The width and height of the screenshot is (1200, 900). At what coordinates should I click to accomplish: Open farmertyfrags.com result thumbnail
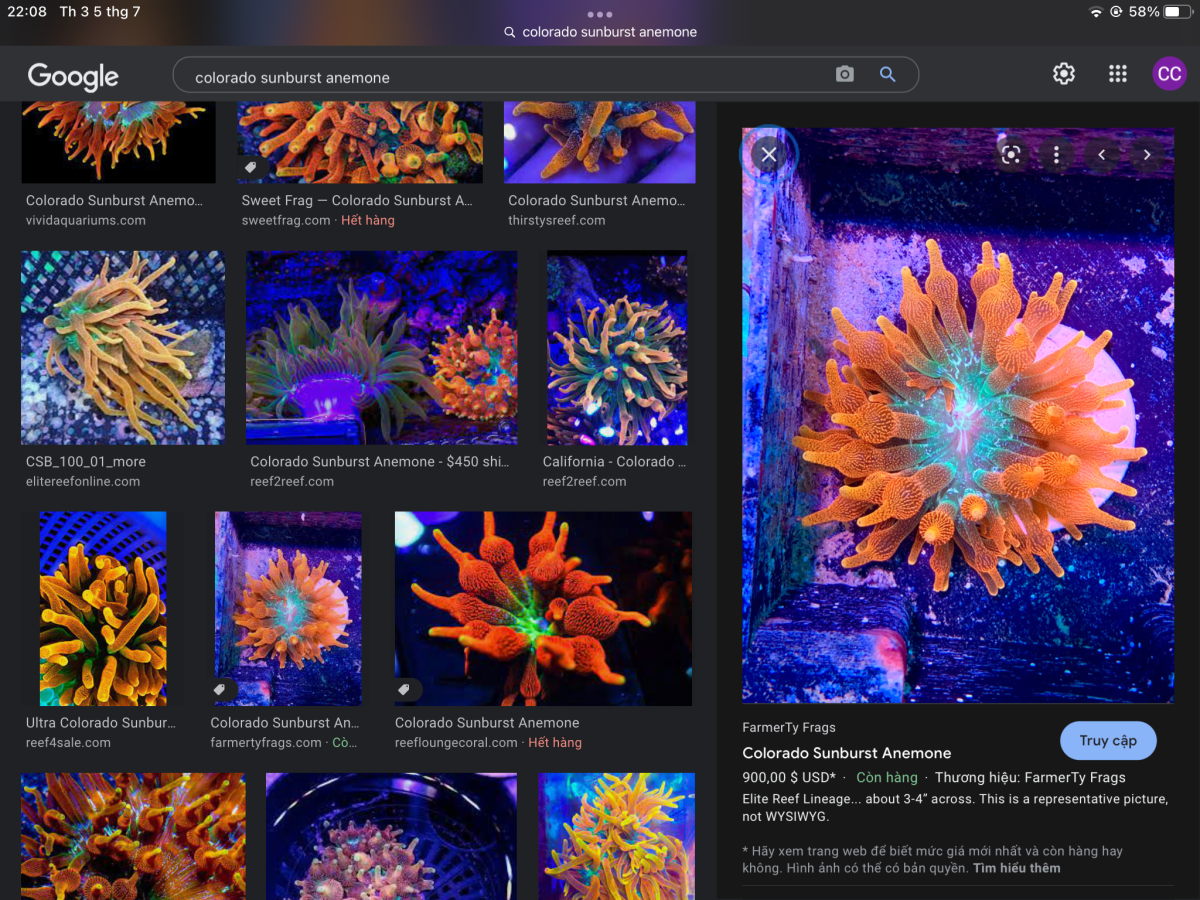pos(288,609)
